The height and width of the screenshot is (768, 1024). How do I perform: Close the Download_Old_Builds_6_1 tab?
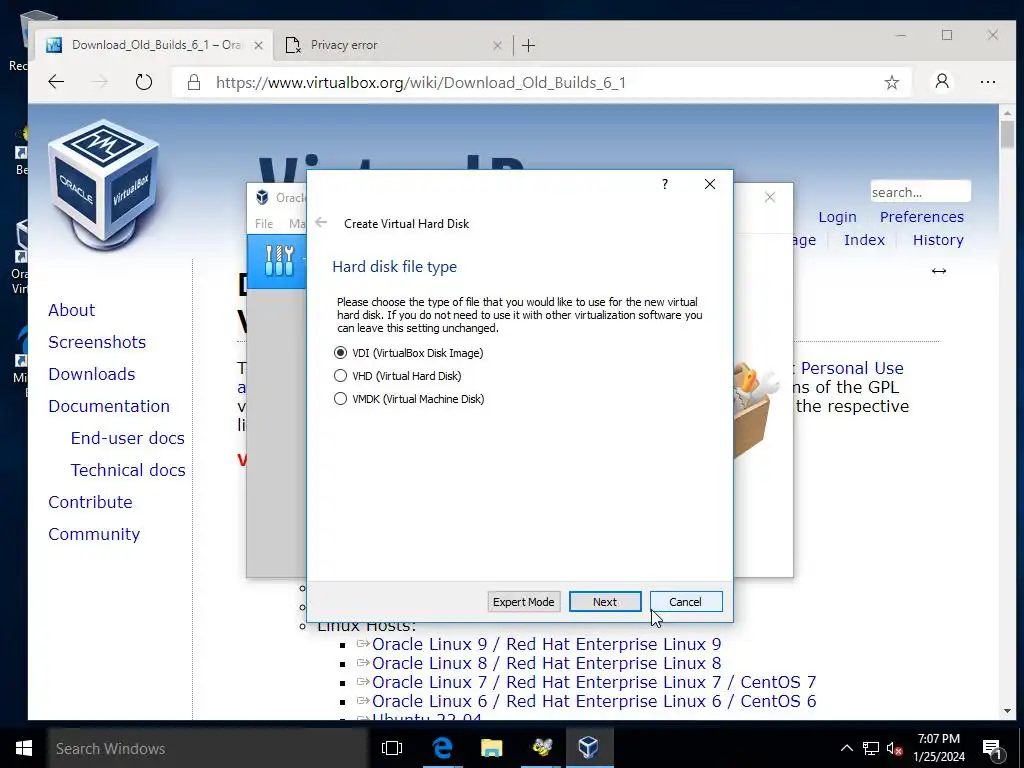pos(259,45)
